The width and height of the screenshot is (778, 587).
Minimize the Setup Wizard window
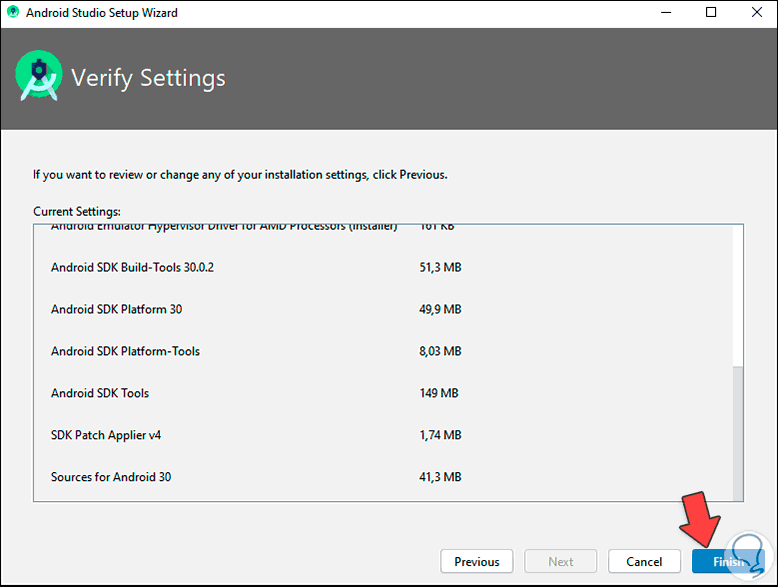coord(665,12)
